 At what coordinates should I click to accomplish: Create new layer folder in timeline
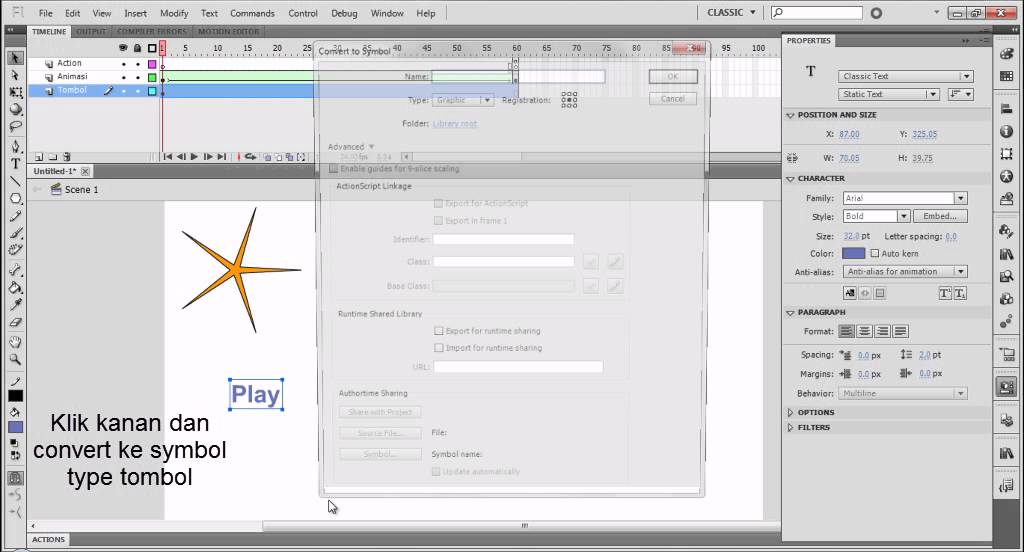52,157
